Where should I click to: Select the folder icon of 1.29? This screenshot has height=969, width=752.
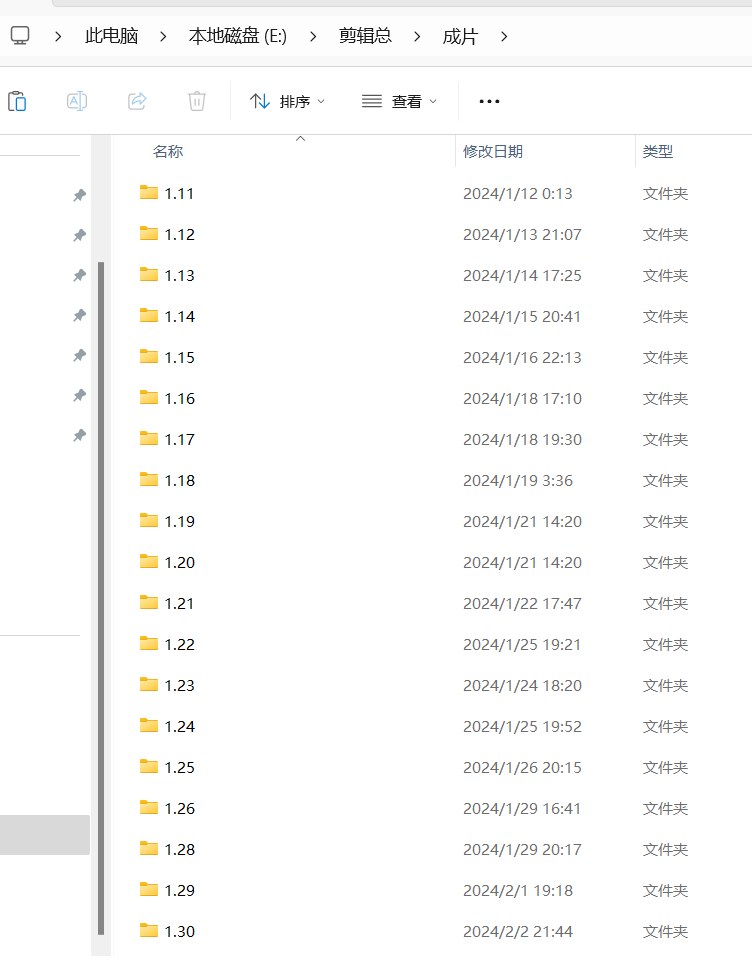tap(148, 889)
